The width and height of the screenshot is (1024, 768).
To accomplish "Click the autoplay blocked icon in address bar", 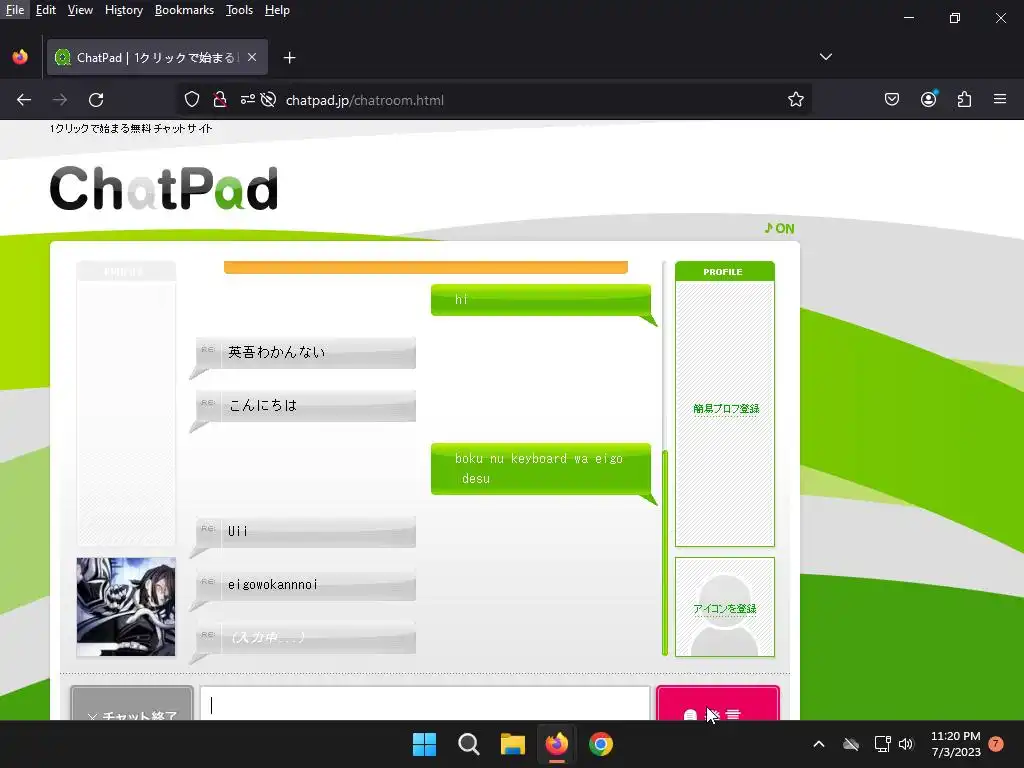I will 268,100.
